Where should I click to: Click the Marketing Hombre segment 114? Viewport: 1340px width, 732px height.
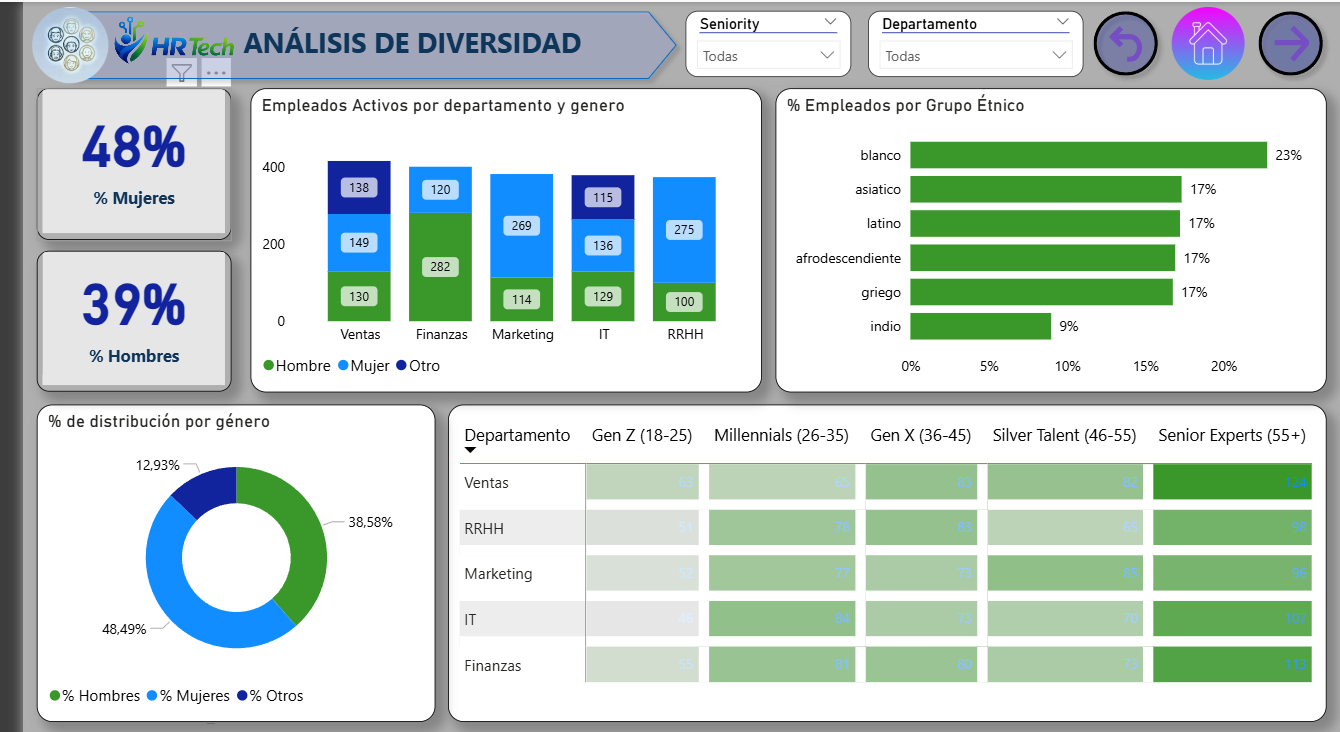(x=522, y=299)
